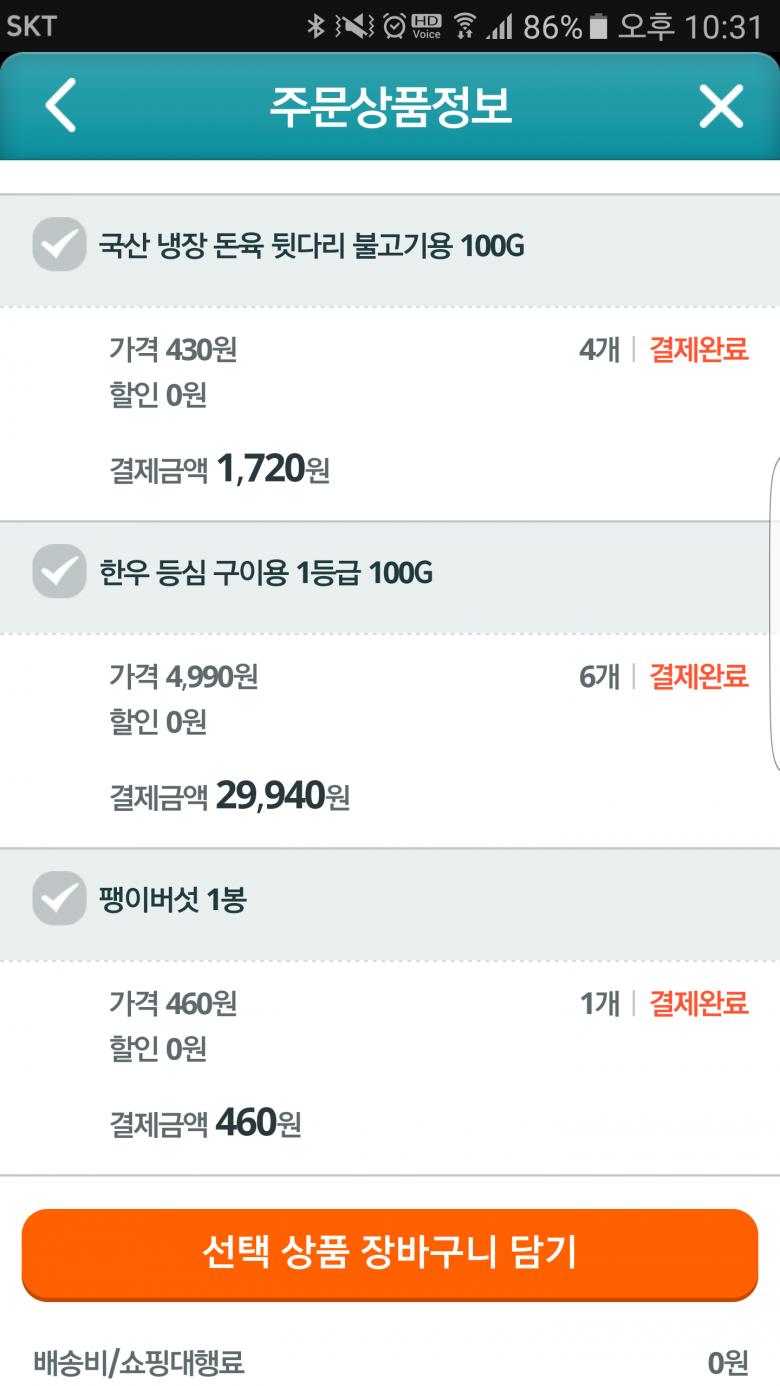Tap 결제완료 status for 팽이버섯
This screenshot has width=780, height=1386.
coord(699,1003)
